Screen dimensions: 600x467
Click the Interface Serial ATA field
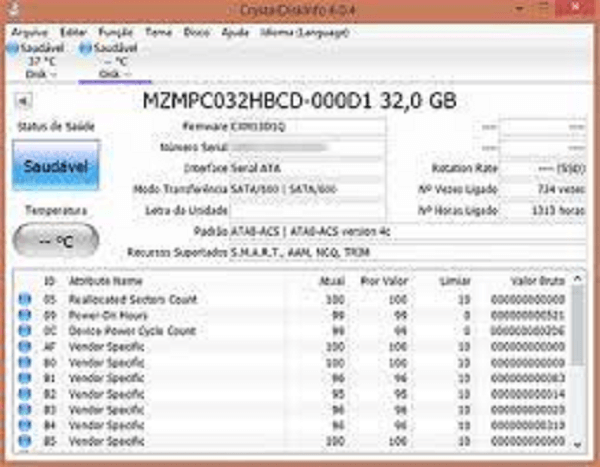(307, 168)
